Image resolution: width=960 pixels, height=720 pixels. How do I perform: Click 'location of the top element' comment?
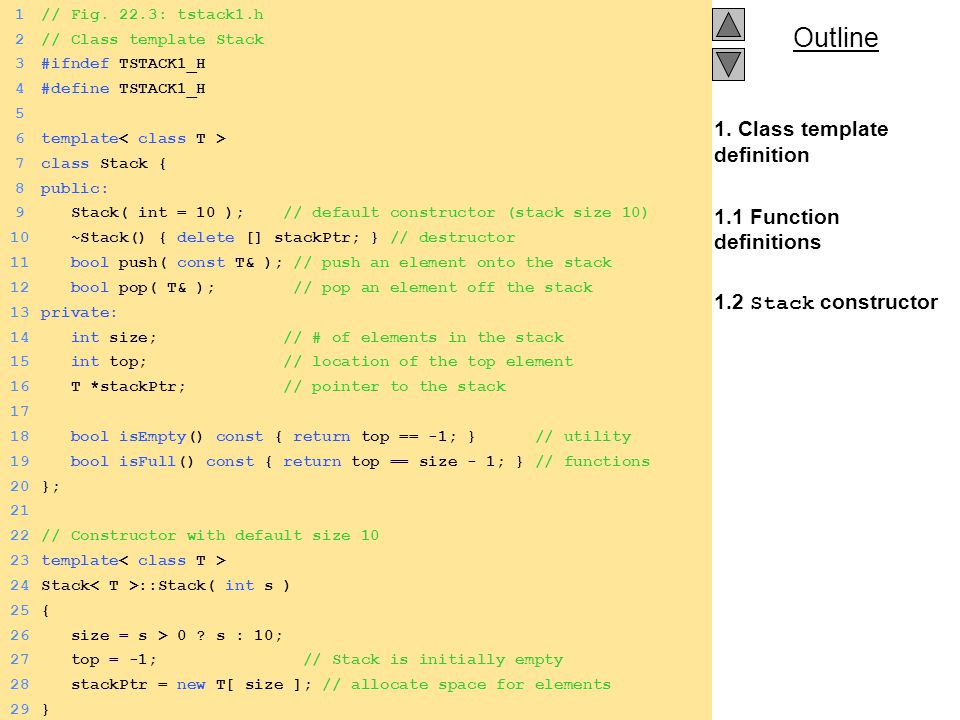(429, 362)
